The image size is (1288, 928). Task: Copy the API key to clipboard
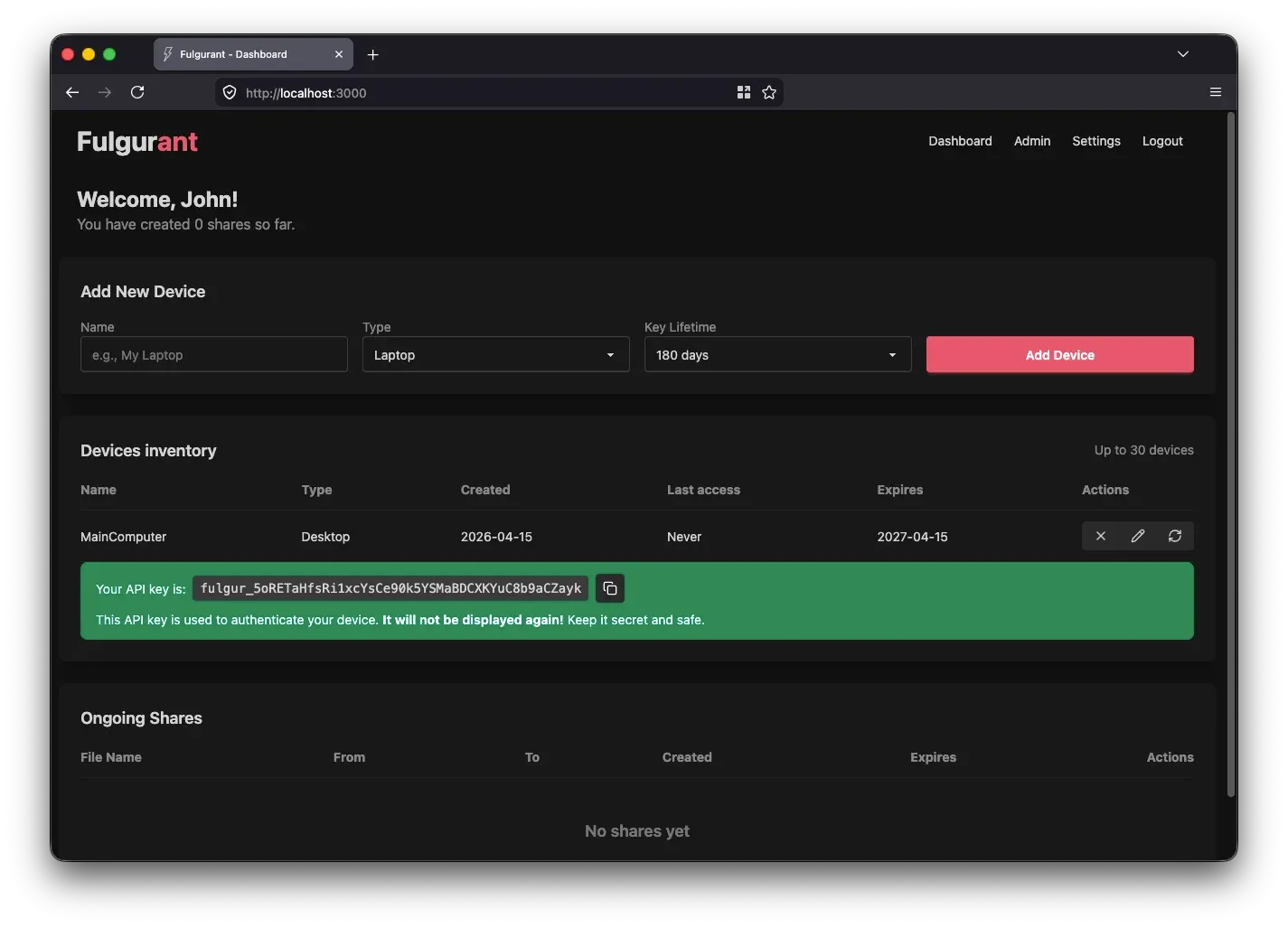[x=609, y=588]
